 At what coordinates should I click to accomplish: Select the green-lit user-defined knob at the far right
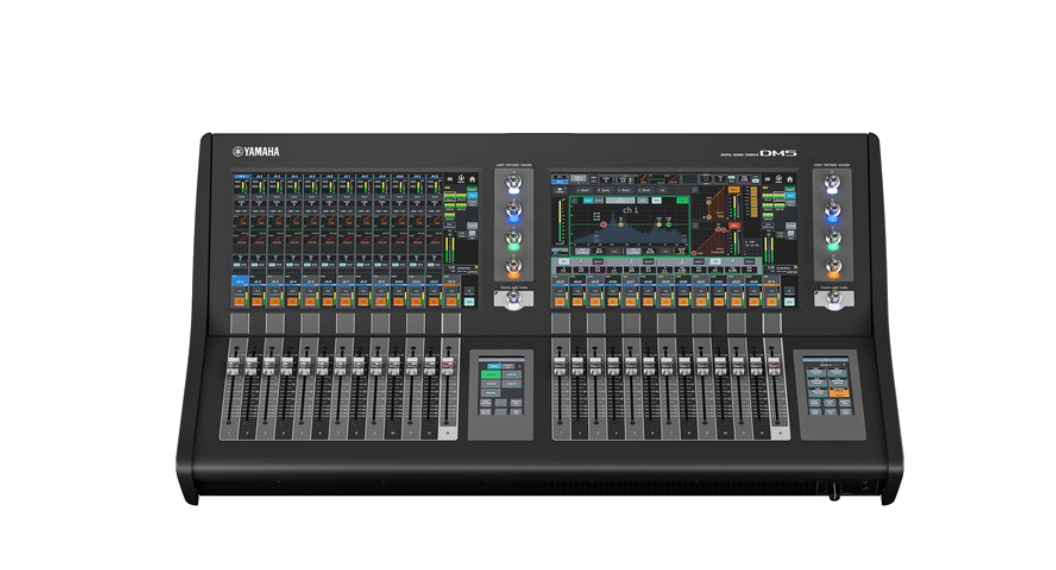(x=833, y=241)
